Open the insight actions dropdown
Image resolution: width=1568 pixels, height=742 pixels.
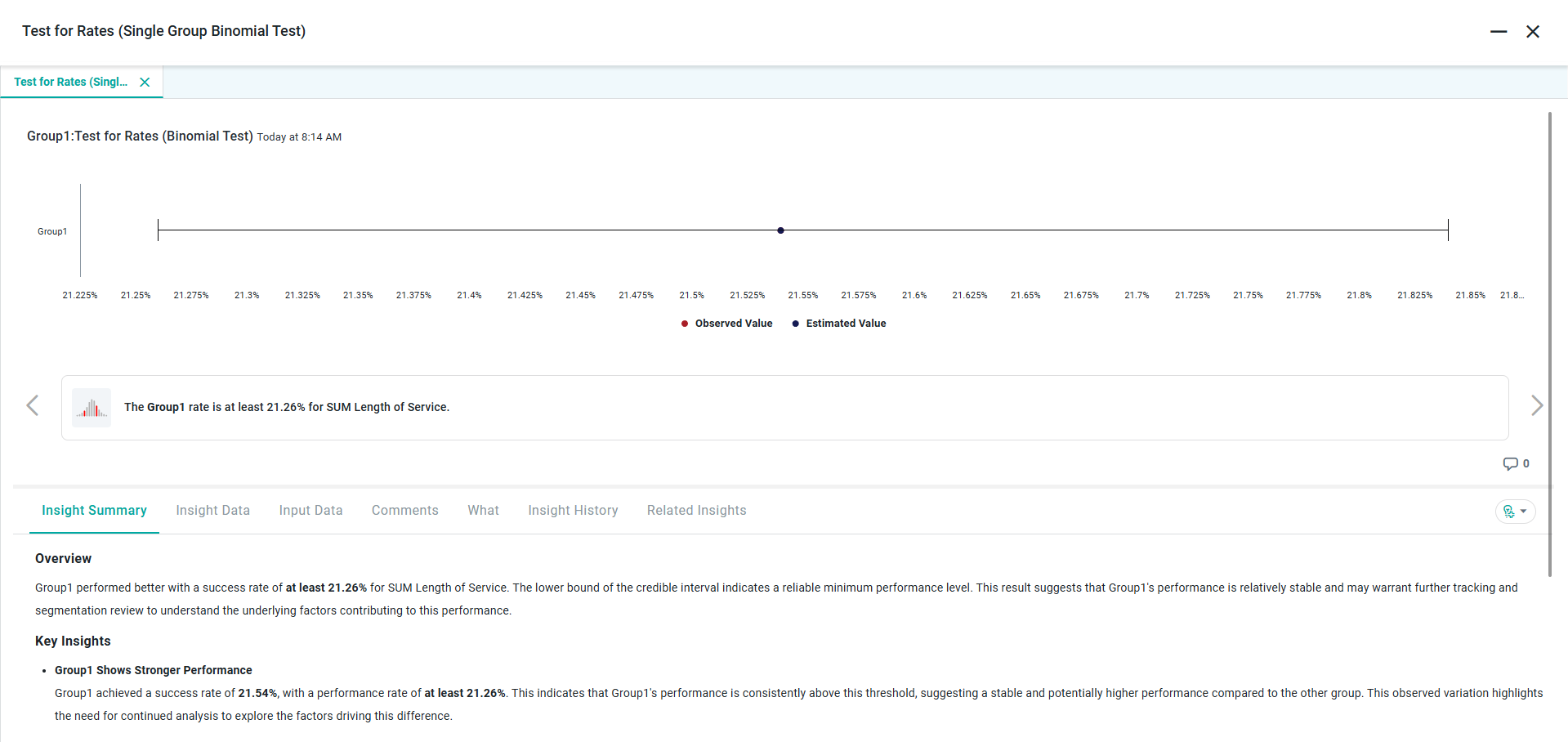[1515, 511]
